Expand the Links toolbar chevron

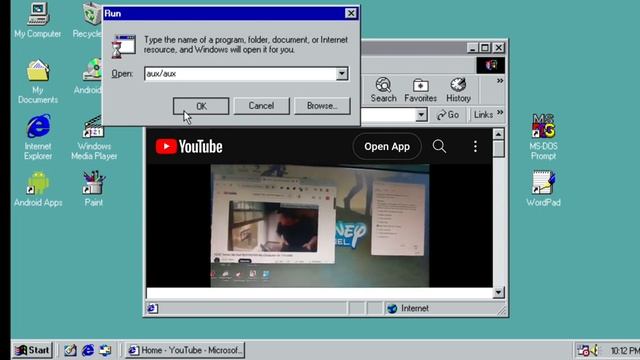[x=500, y=112]
